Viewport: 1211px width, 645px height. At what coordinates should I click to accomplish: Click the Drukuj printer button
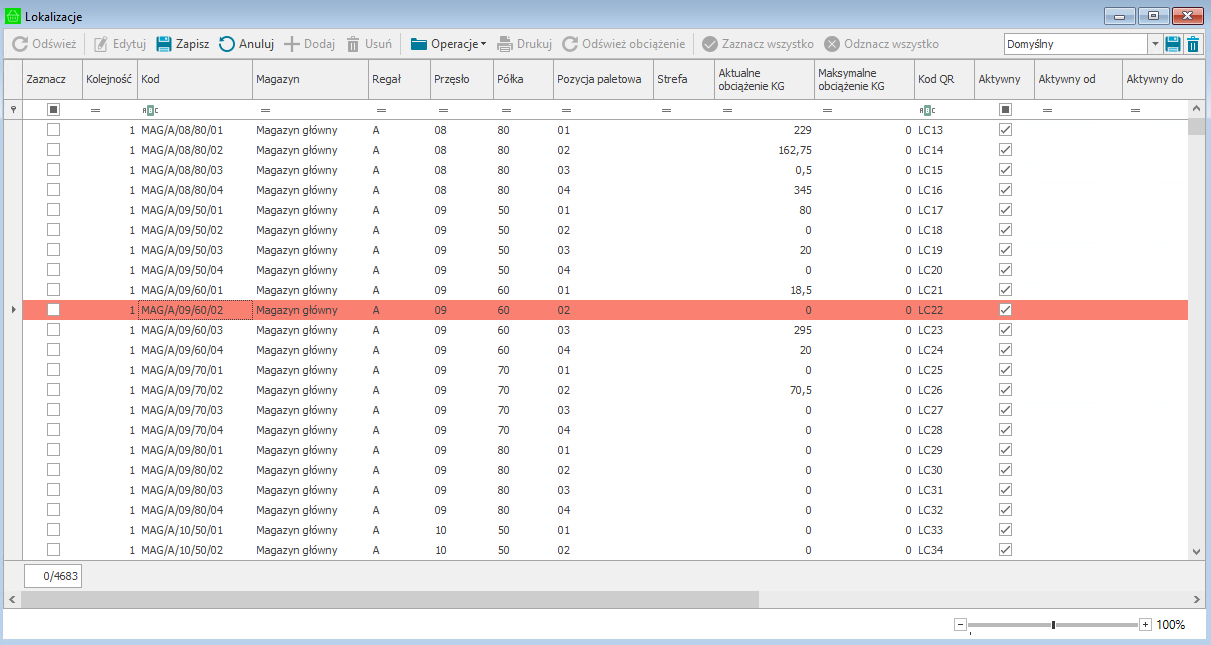tap(524, 44)
